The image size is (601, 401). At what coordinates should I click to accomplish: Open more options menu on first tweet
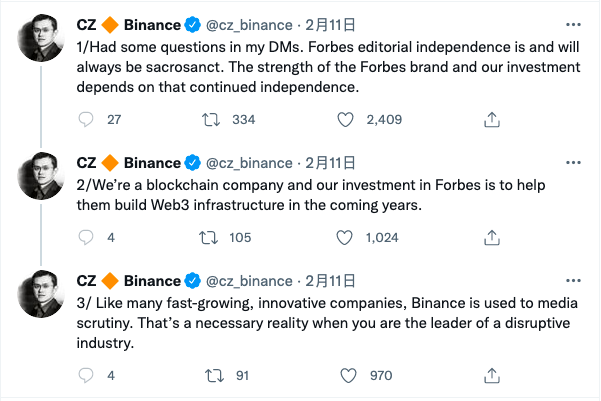coord(573,25)
